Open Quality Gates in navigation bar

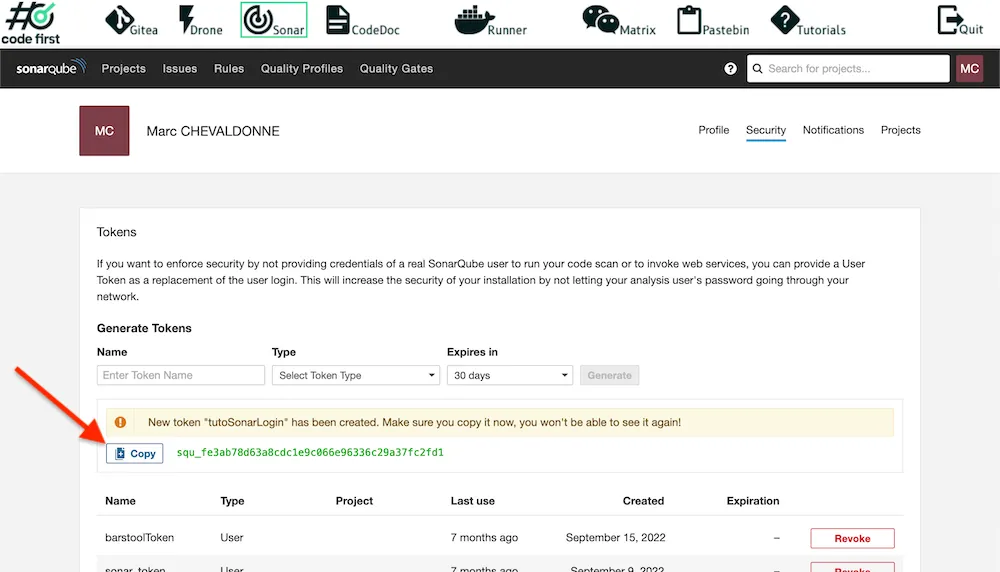[x=396, y=69]
